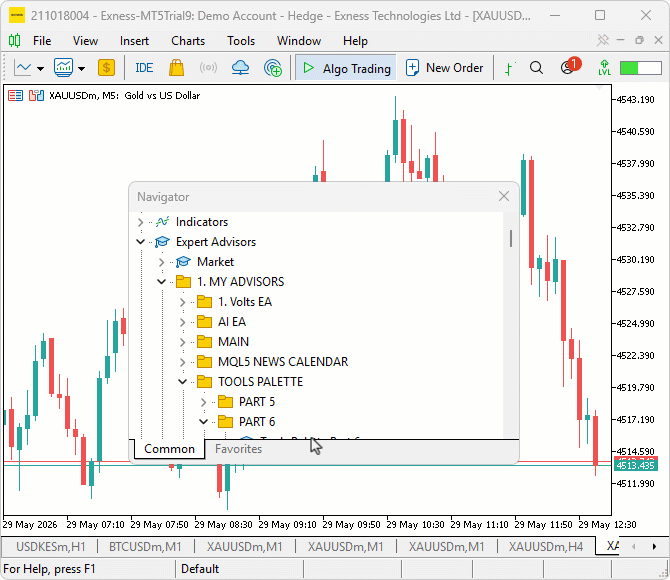Image resolution: width=670 pixels, height=580 pixels.
Task: Open the Market shopping bag icon
Action: point(176,68)
